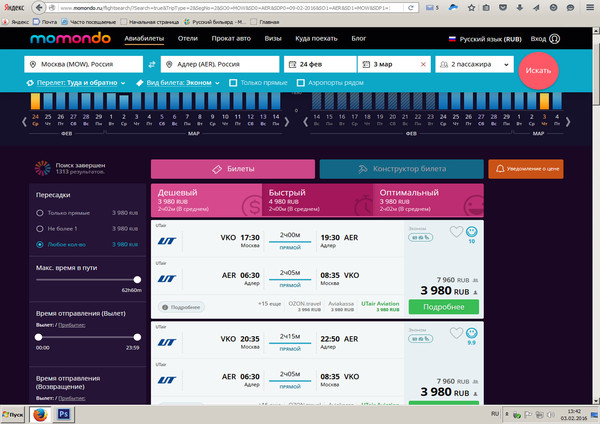This screenshot has height=424, width=600.
Task: Sort by Дешевый
Action: (207, 201)
